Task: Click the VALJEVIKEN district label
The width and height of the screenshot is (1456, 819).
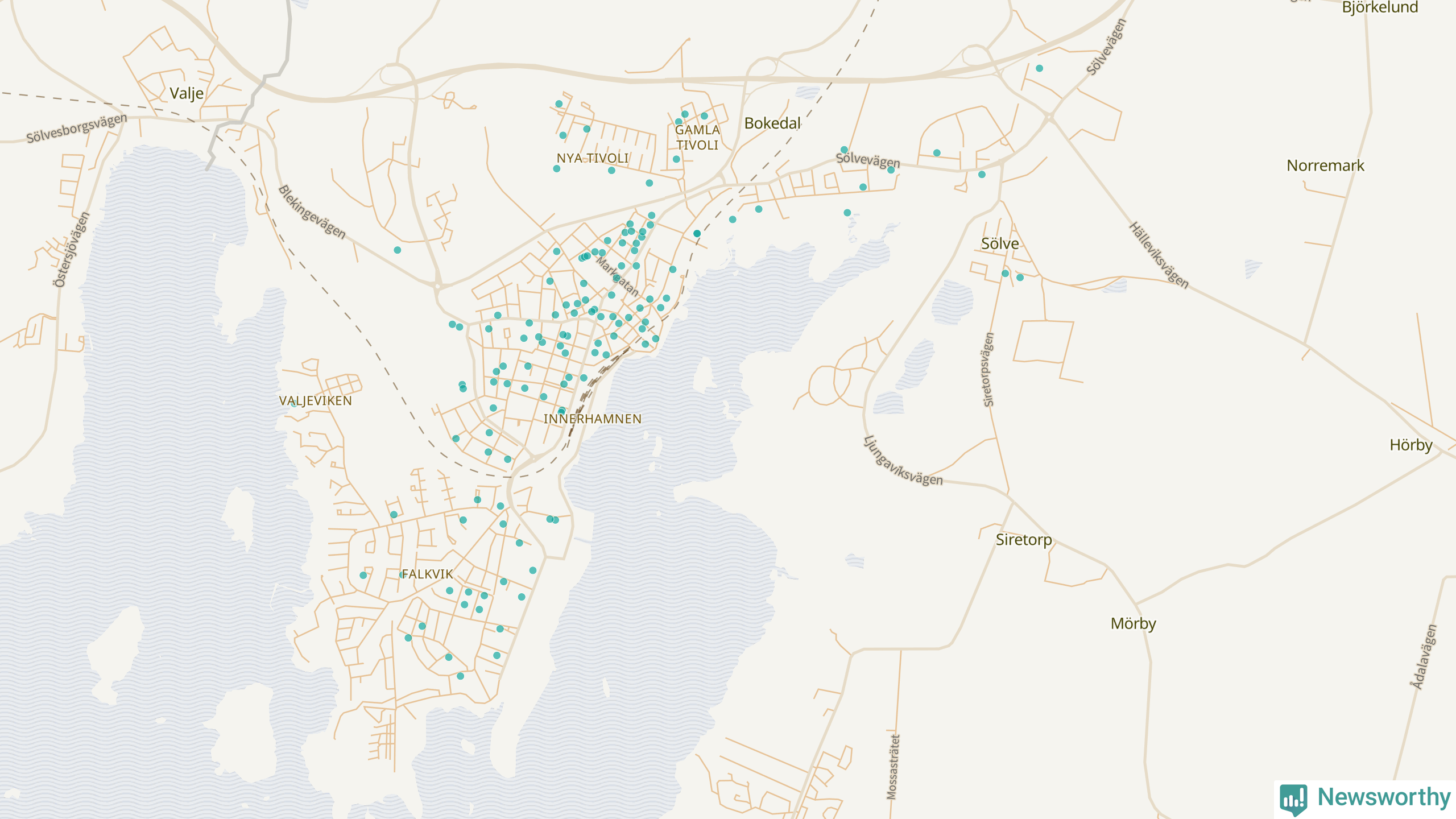Action: point(316,401)
